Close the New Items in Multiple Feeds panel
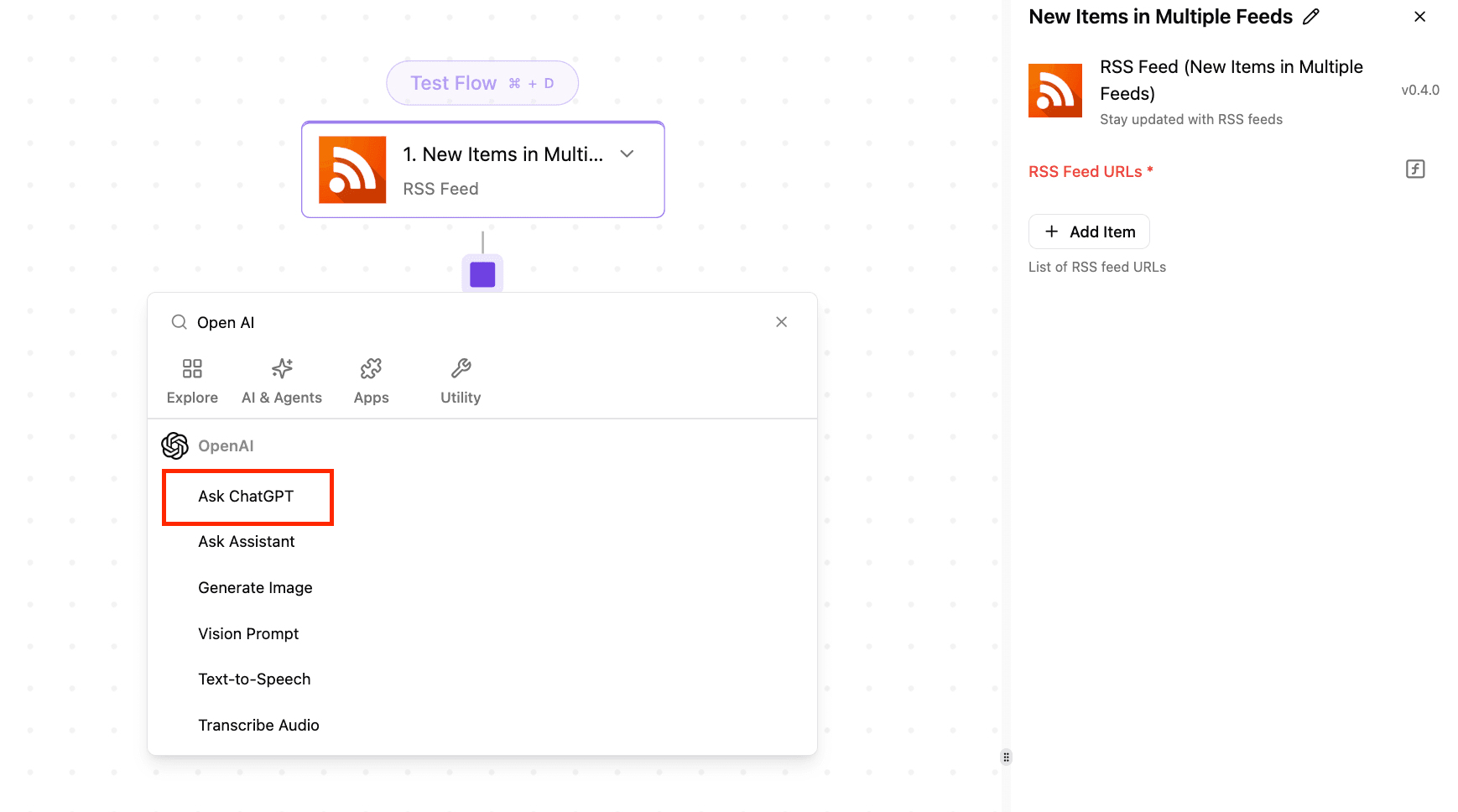The height and width of the screenshot is (812, 1458). pos(1419,17)
